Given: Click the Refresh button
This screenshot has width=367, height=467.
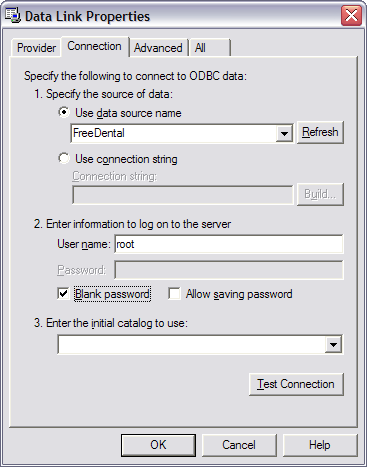Looking at the screenshot, I should [320, 132].
